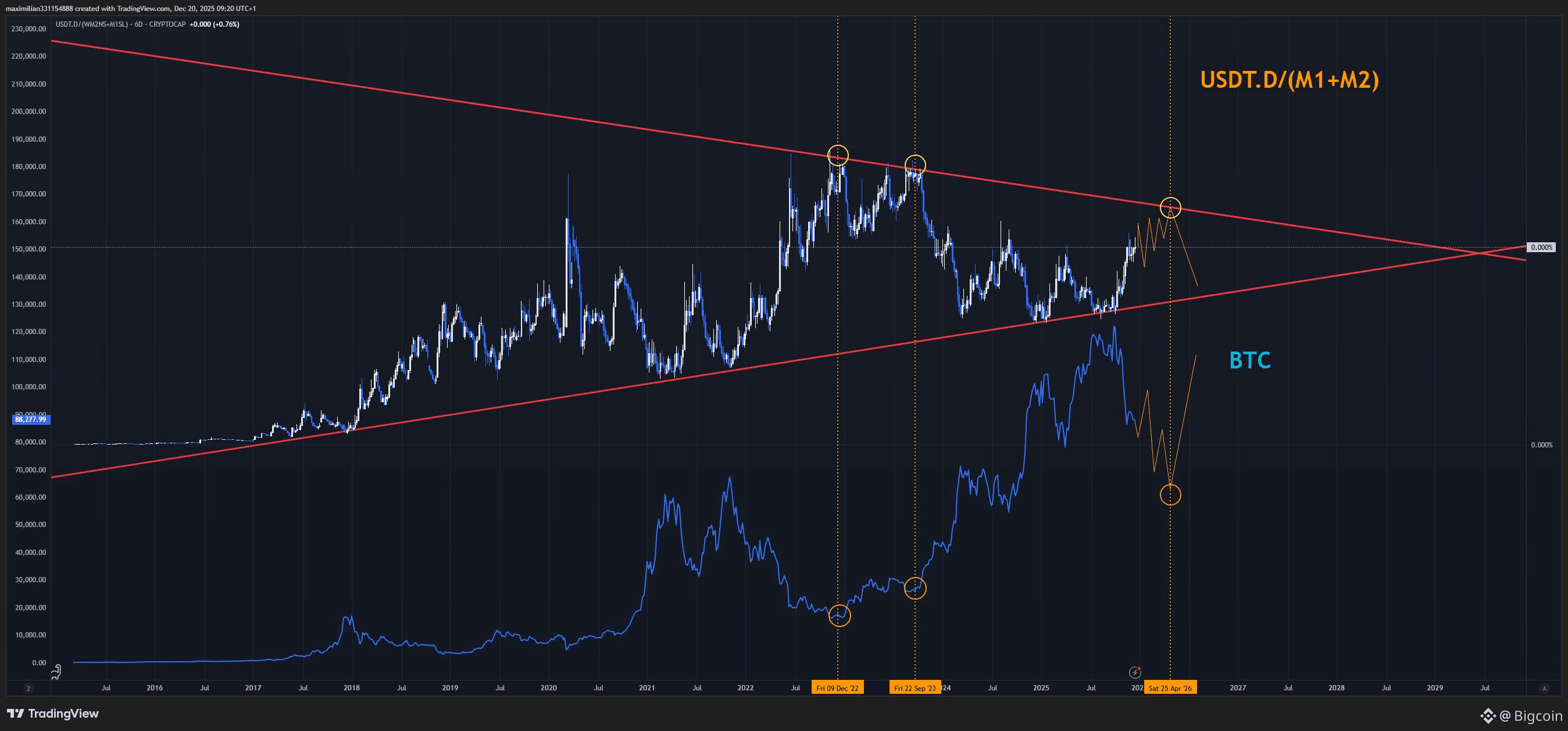
Task: Click the blue 88,277.99 price label
Action: [x=31, y=420]
